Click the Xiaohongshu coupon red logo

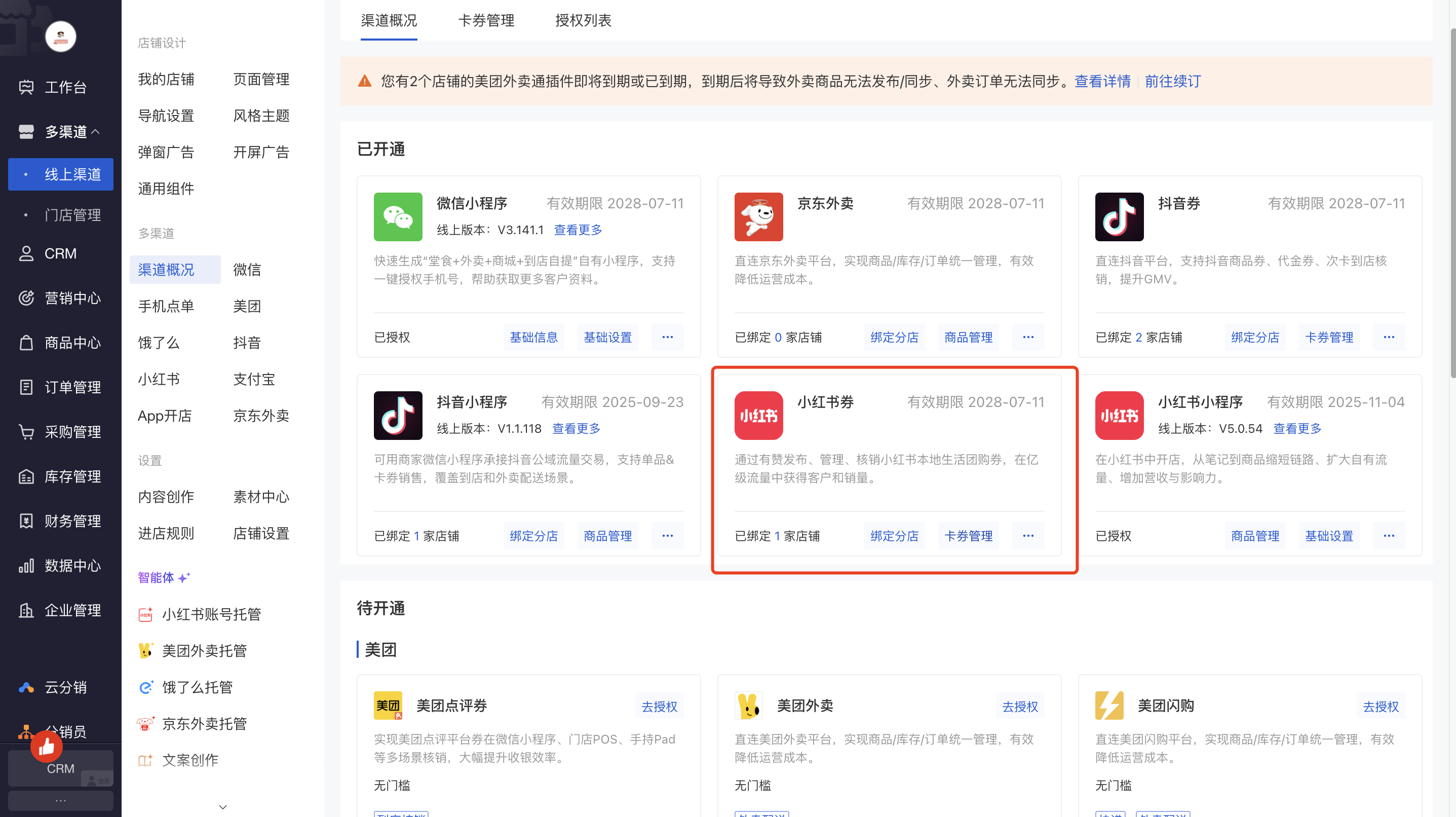coord(758,415)
